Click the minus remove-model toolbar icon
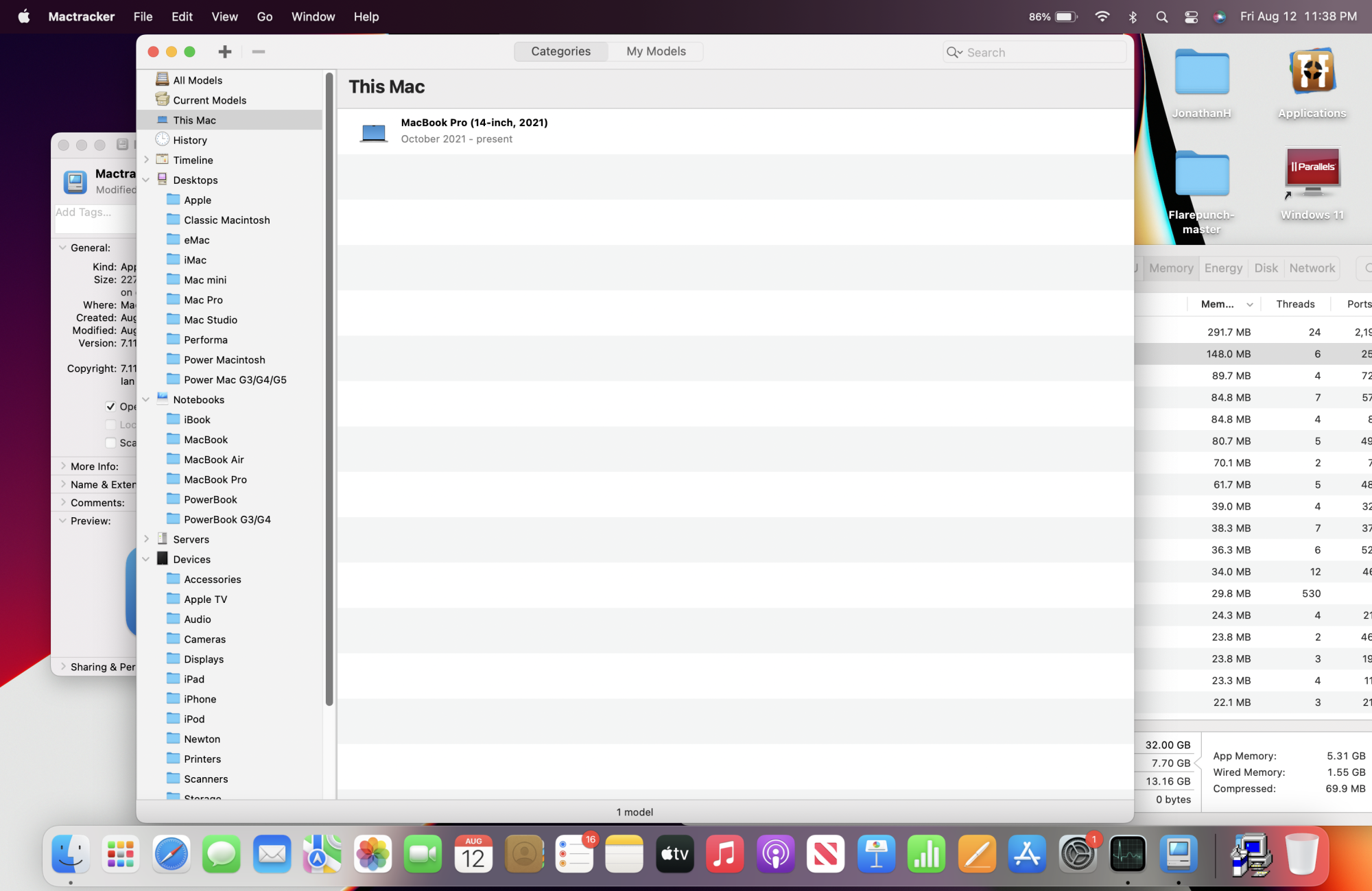The image size is (1372, 891). point(258,51)
